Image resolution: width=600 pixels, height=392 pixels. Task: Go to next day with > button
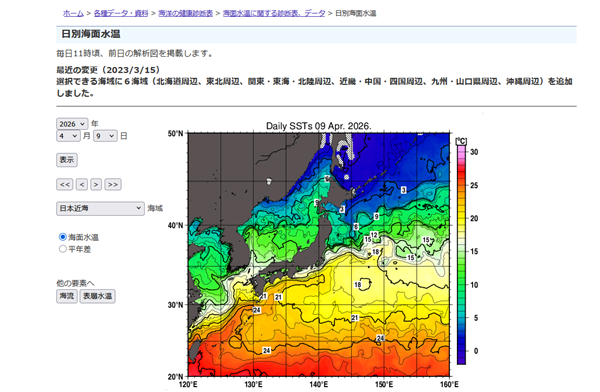click(x=96, y=185)
